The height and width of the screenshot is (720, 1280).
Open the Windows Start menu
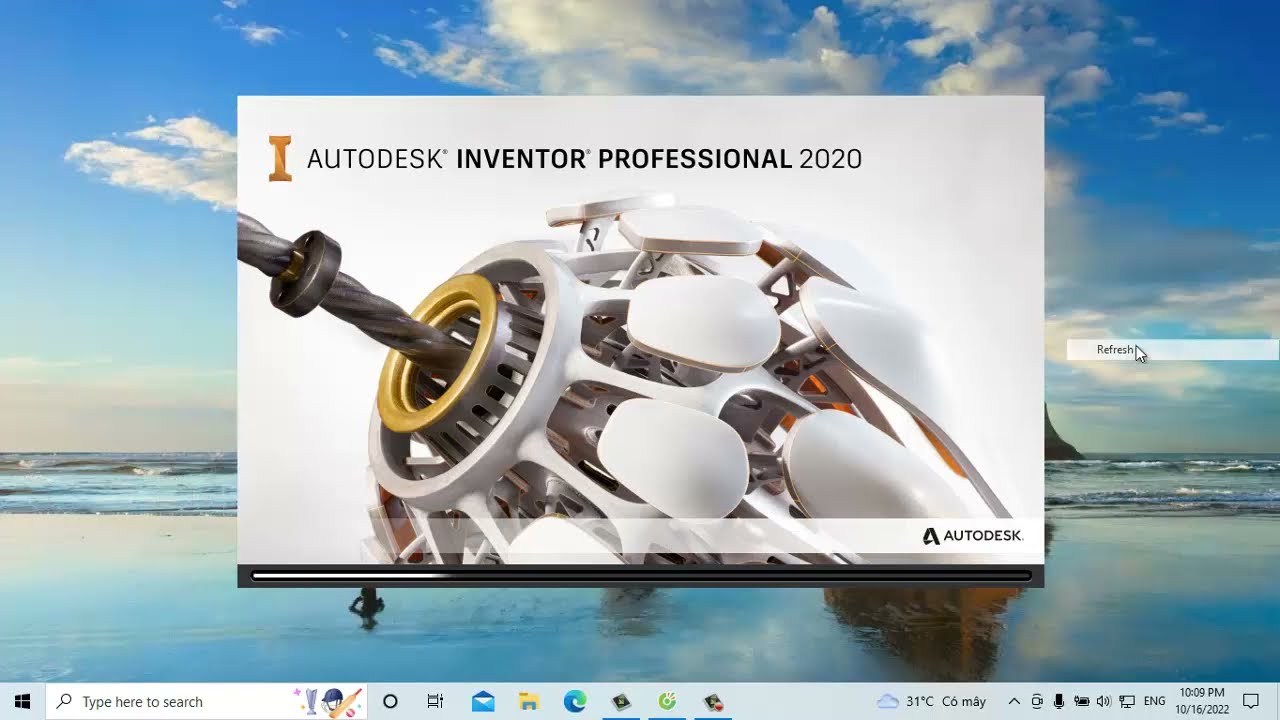[22, 701]
